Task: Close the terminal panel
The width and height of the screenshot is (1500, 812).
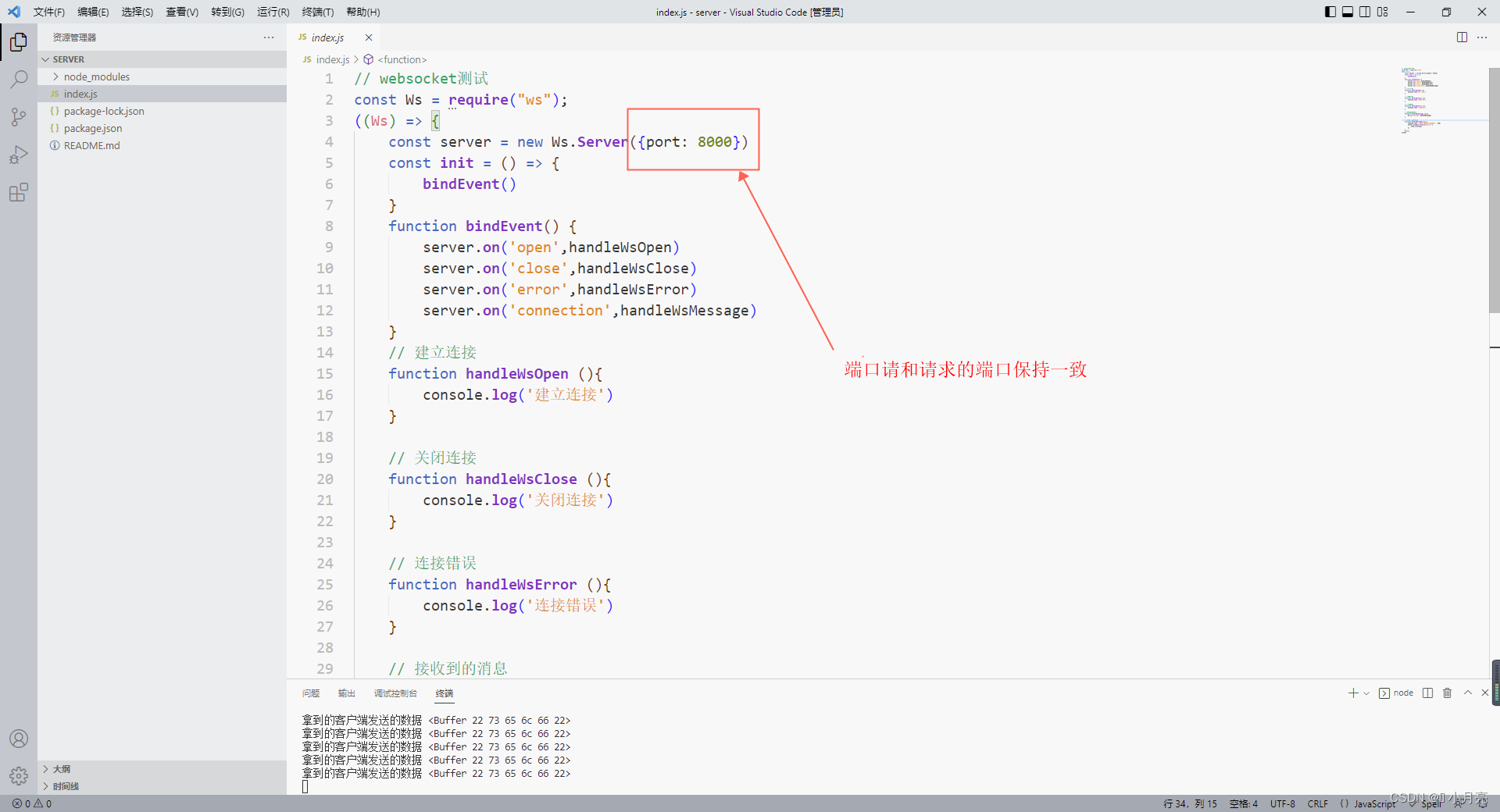Action: [1485, 693]
